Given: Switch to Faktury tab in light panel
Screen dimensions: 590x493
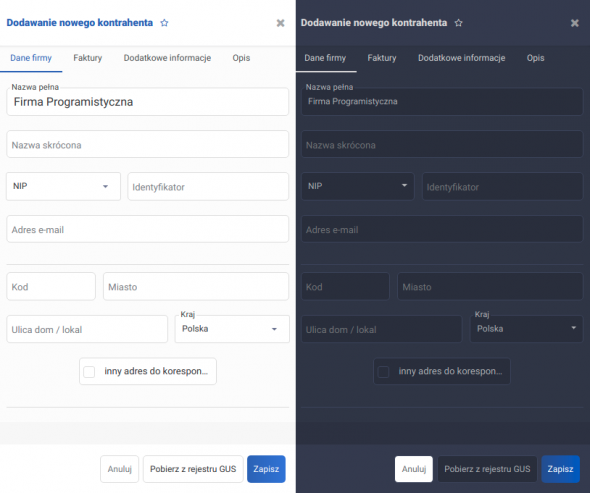Looking at the screenshot, I should click(88, 58).
